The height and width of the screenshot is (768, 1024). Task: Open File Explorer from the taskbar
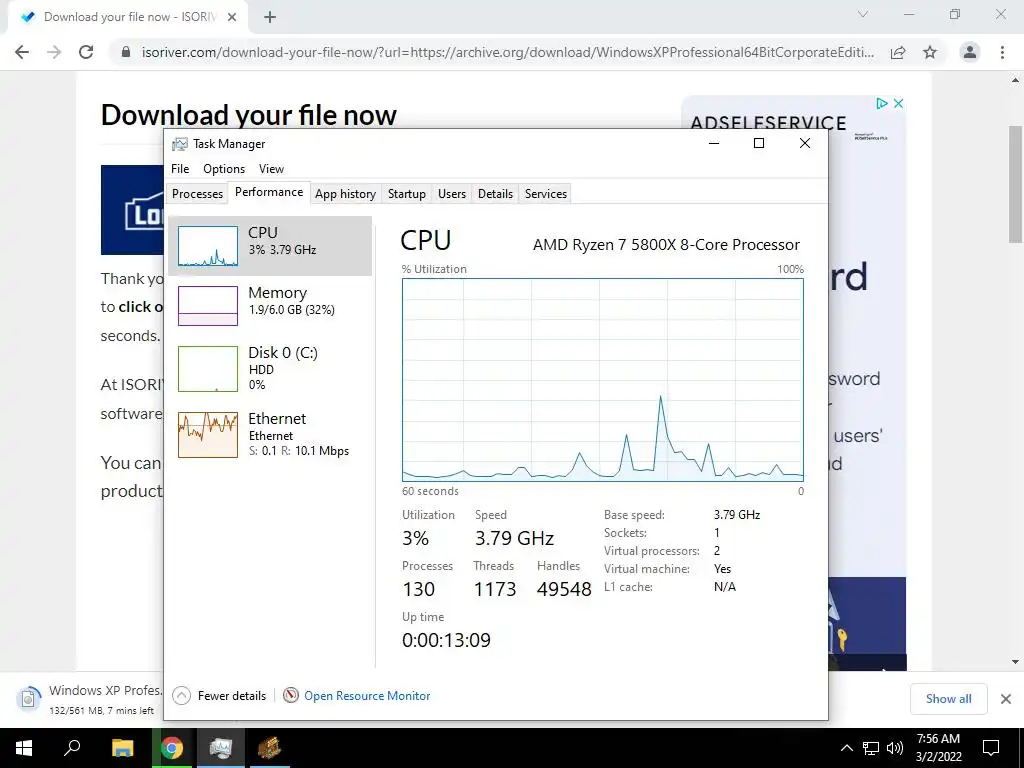point(122,748)
